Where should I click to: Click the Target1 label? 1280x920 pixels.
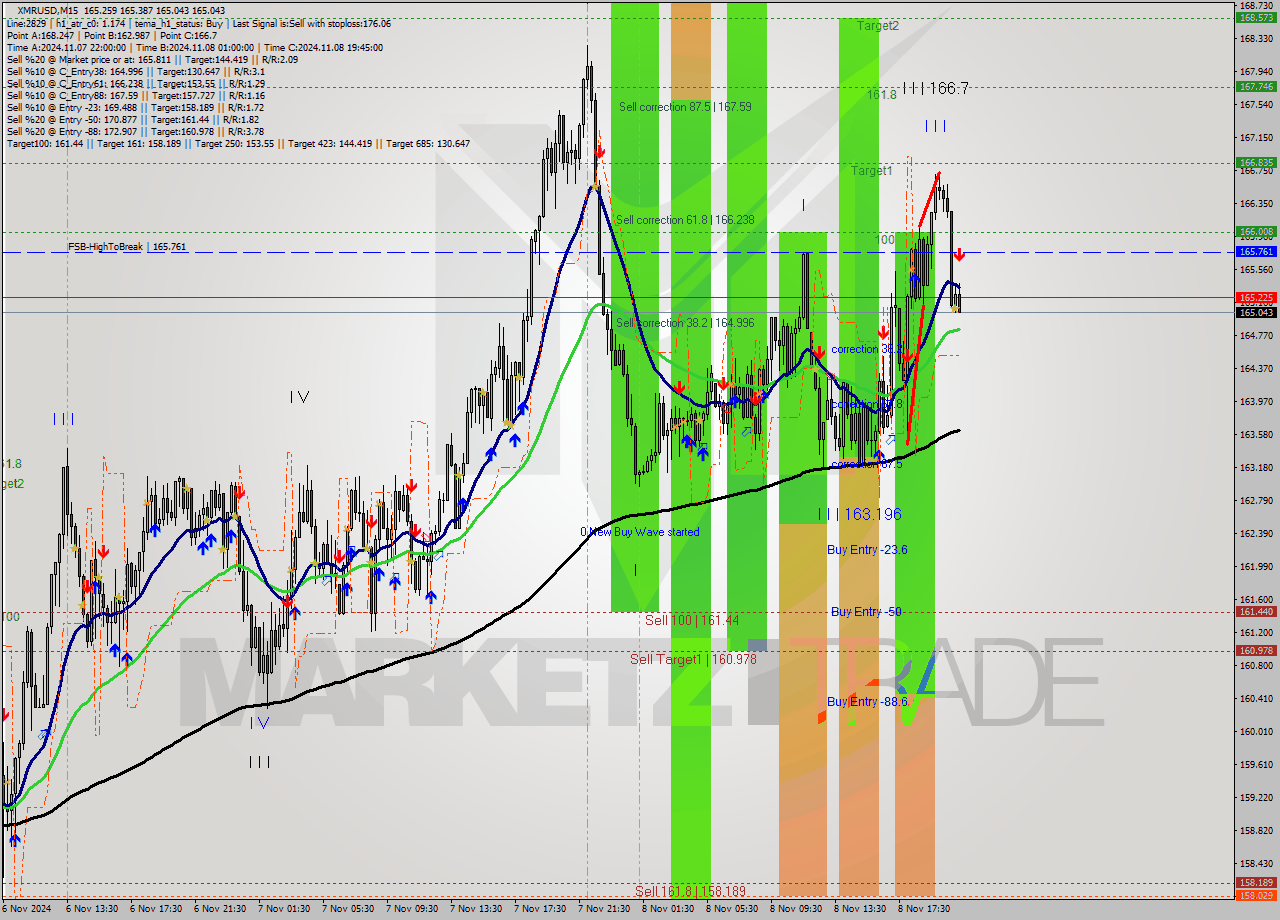pyautogui.click(x=871, y=171)
